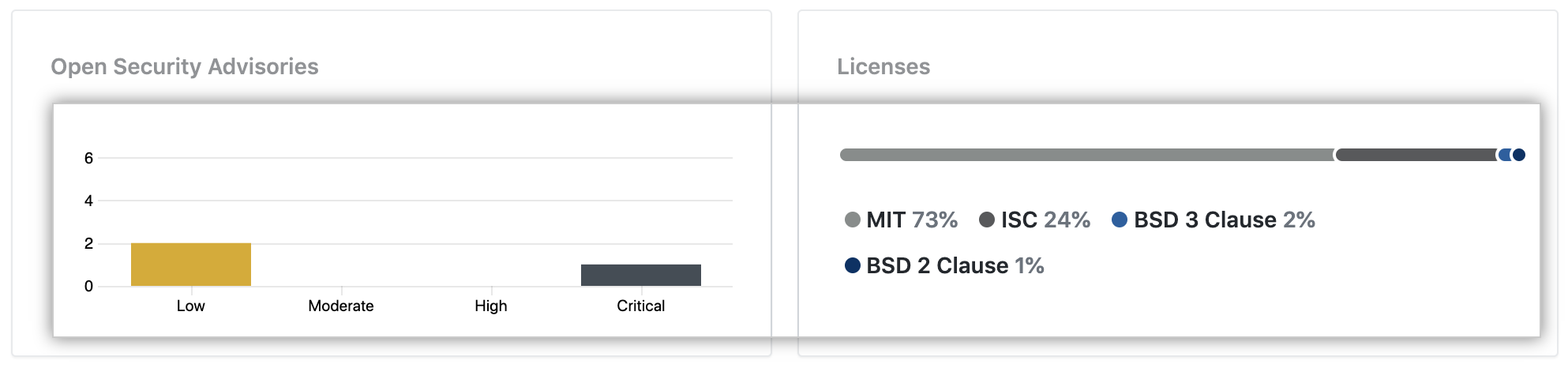Image resolution: width=1568 pixels, height=368 pixels.
Task: Click the navy BSD 2 Clause legend dot
Action: click(853, 265)
